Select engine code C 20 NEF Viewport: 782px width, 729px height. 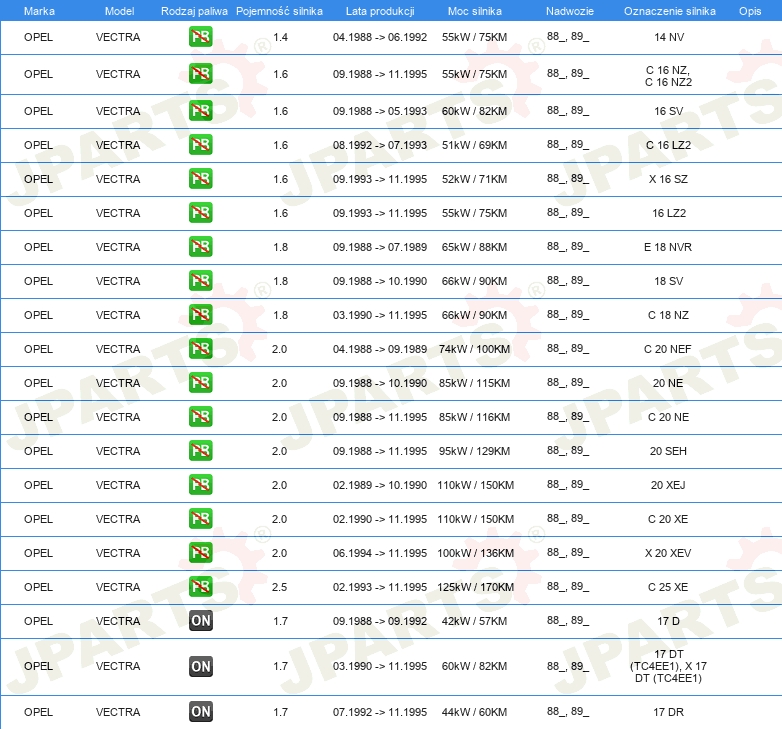point(668,349)
